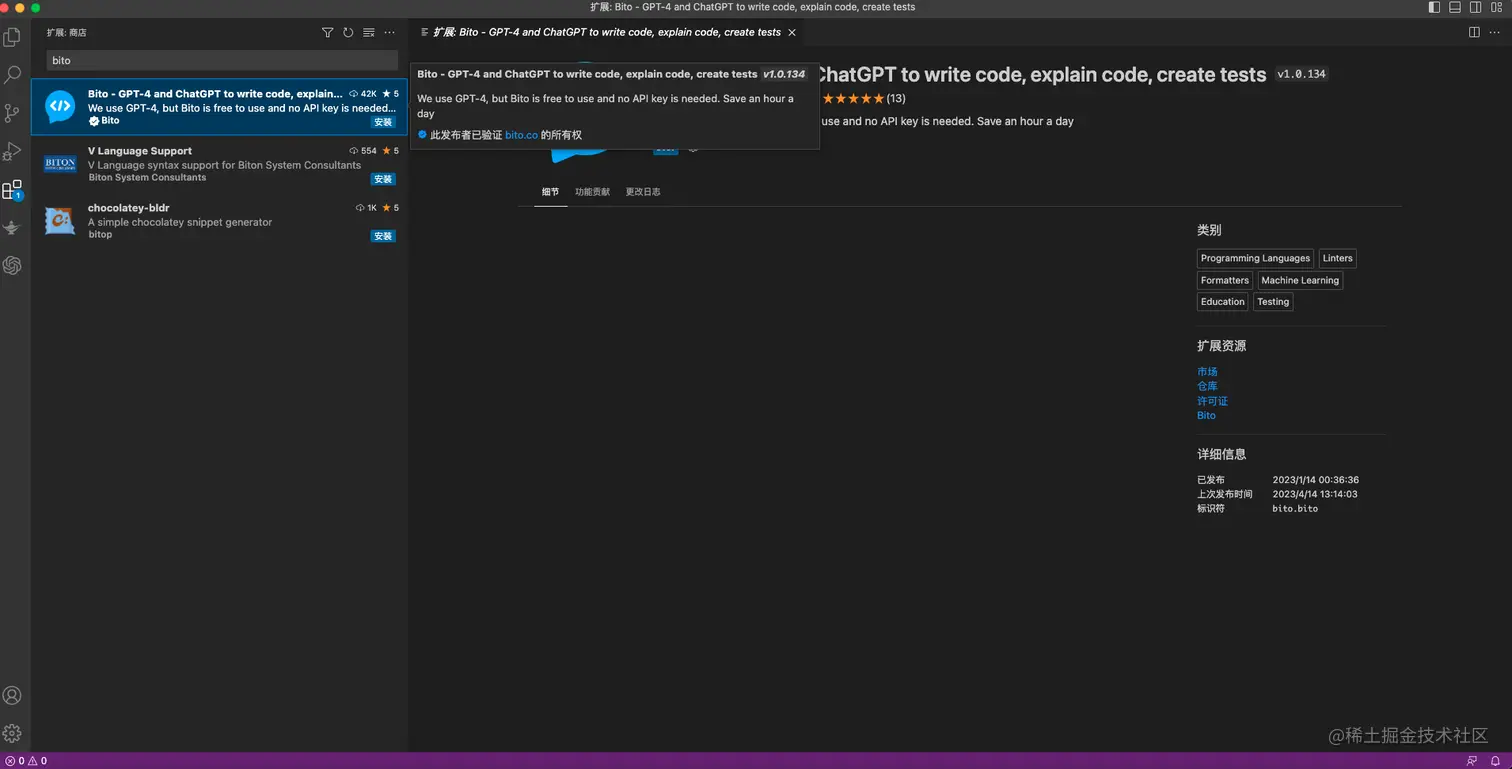Click the chocolatey-bldr thumbnail icon
The width and height of the screenshot is (1512, 769).
(x=60, y=220)
